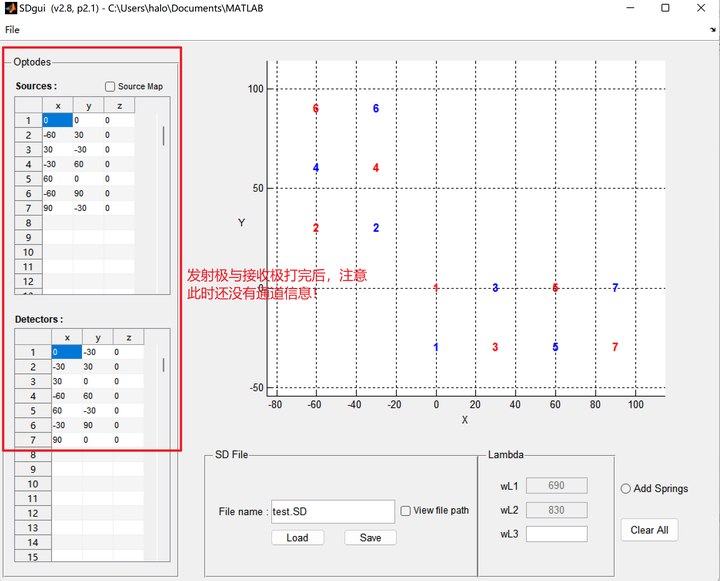Select the Add Springs radio button
Image resolution: width=720 pixels, height=581 pixels.
click(x=625, y=489)
